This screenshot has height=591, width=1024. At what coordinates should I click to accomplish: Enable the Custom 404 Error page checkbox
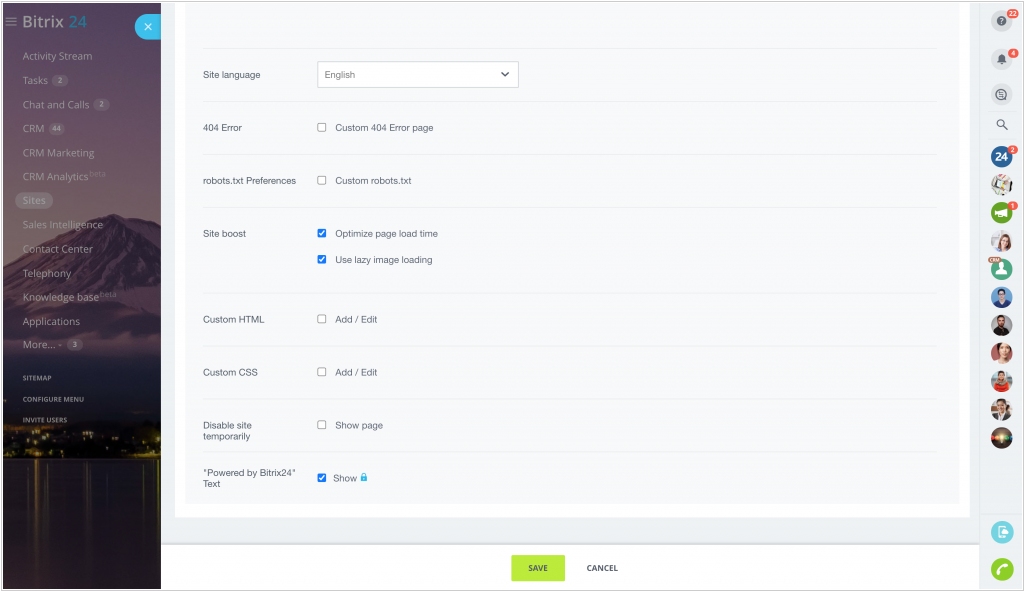[322, 128]
